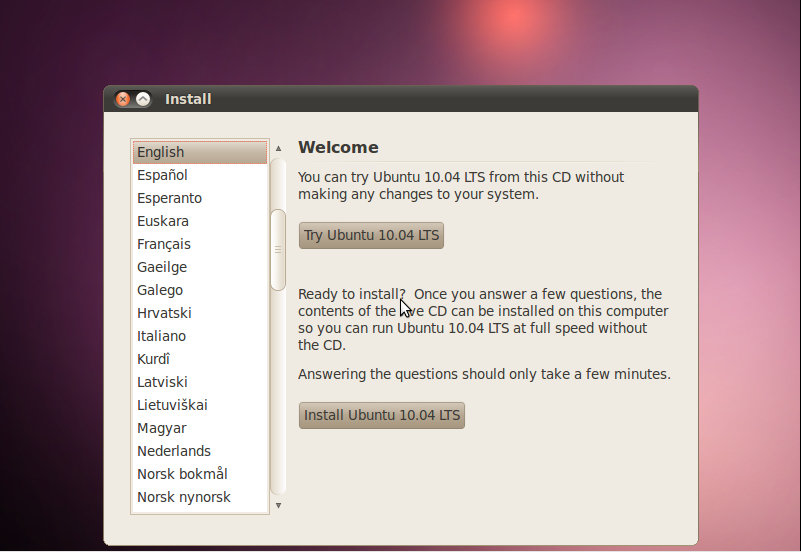Select English in the language list

pos(200,152)
